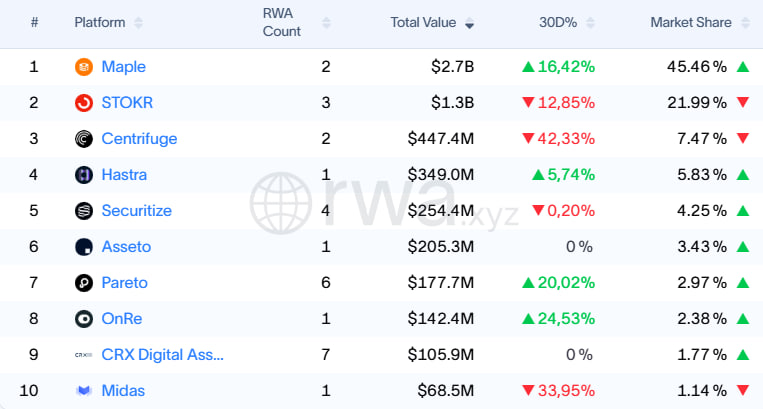This screenshot has height=409, width=763.
Task: Click green up arrow beside 45.46% market share
Action: 743,67
